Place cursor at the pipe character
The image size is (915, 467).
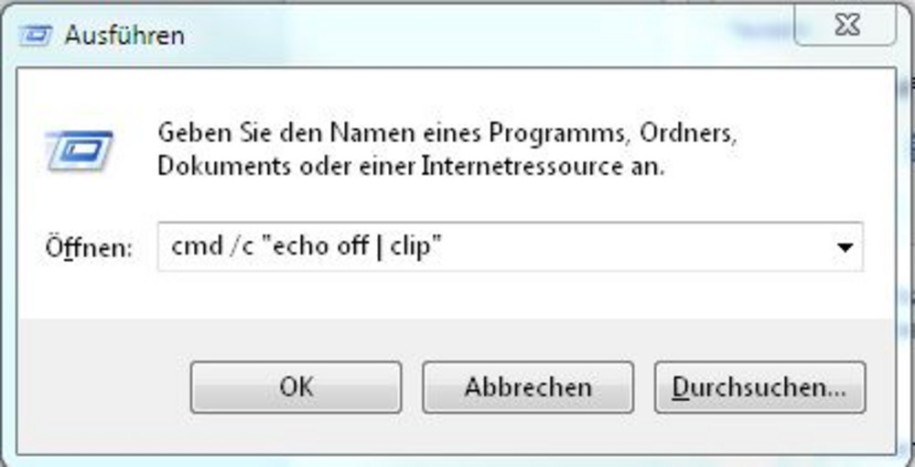(379, 248)
